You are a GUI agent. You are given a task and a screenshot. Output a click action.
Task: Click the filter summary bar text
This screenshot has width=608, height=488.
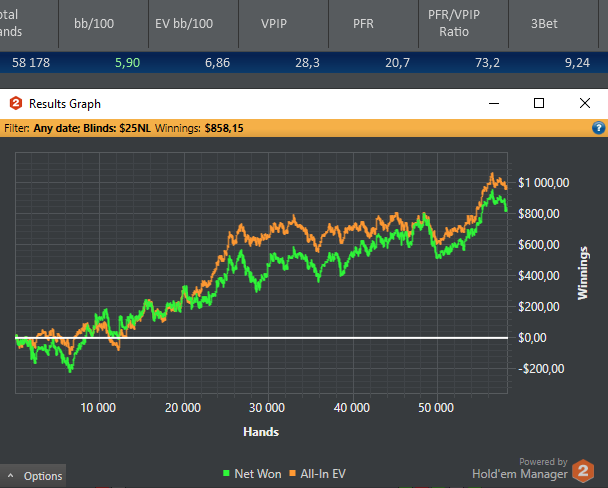(x=125, y=128)
